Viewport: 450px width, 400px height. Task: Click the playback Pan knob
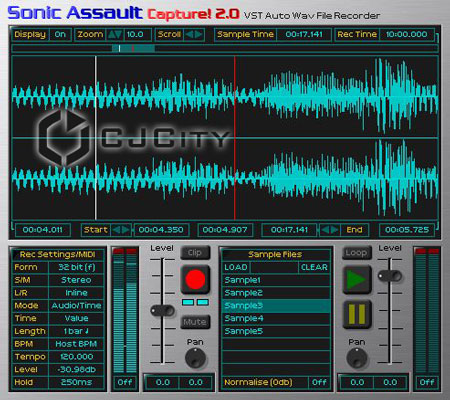click(357, 358)
